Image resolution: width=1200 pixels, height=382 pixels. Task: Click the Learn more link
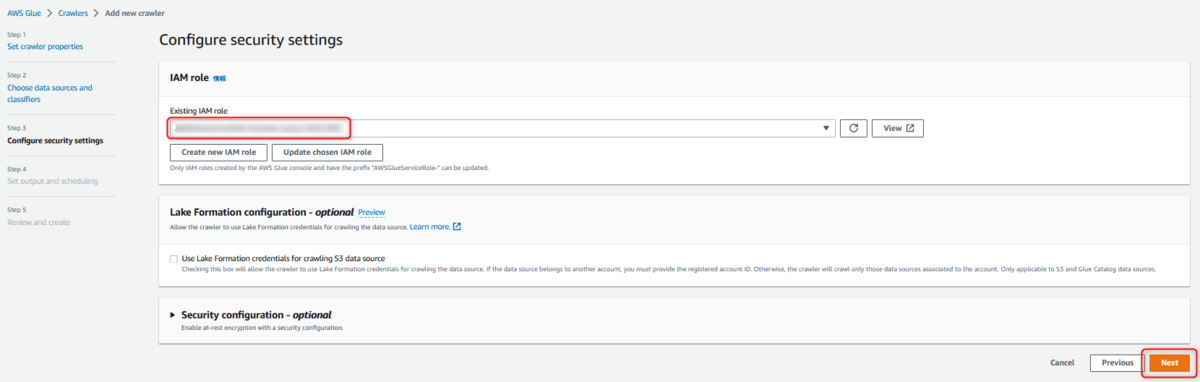tap(430, 227)
